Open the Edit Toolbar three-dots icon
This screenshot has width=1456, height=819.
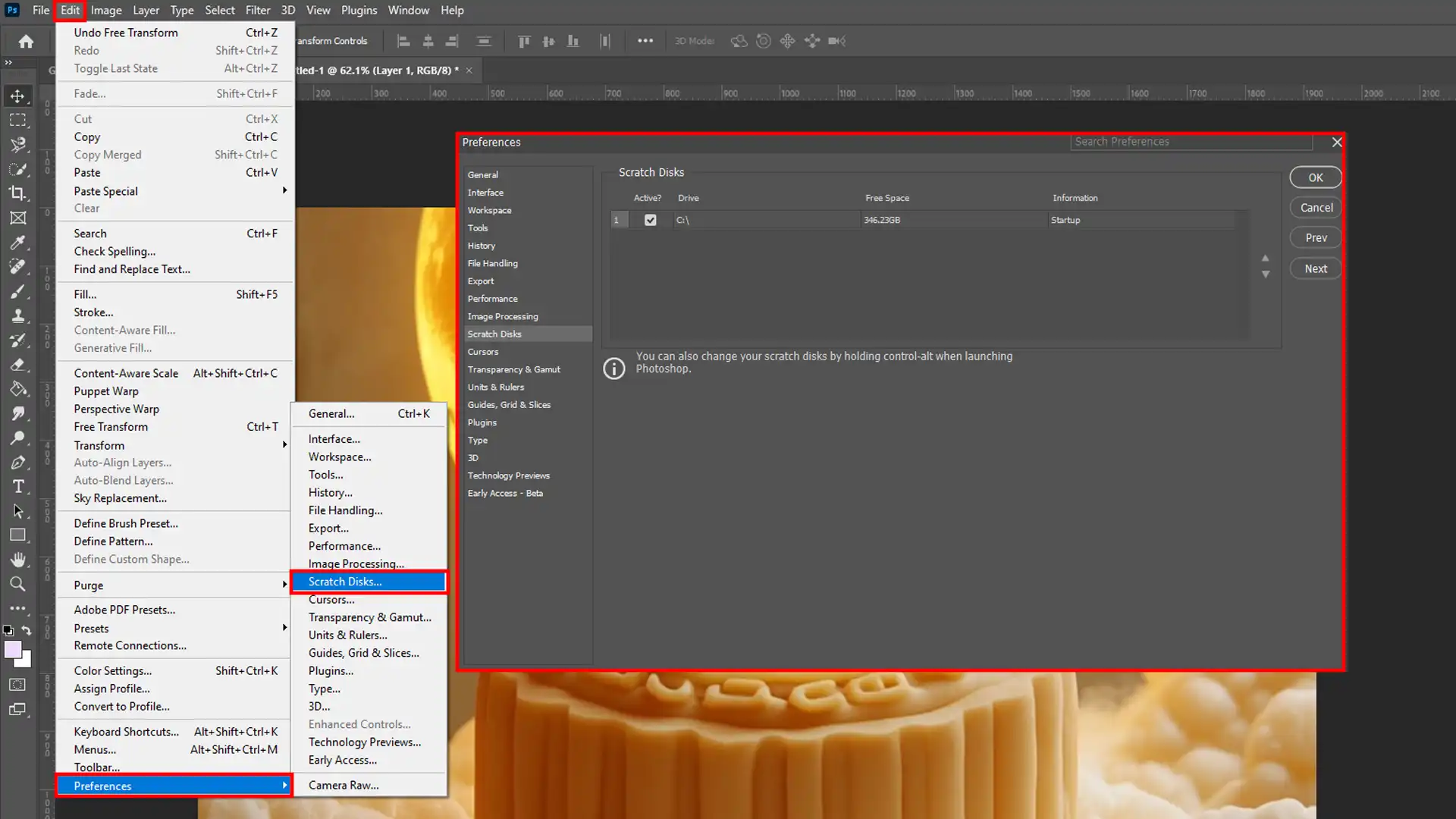click(17, 608)
